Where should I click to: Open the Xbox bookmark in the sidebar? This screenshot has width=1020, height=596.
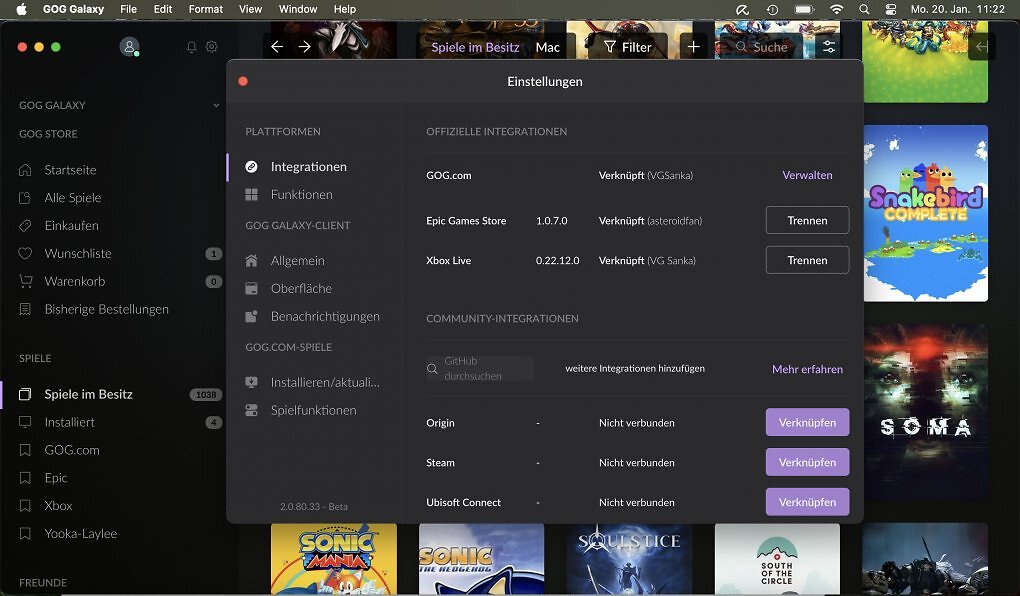tap(58, 506)
